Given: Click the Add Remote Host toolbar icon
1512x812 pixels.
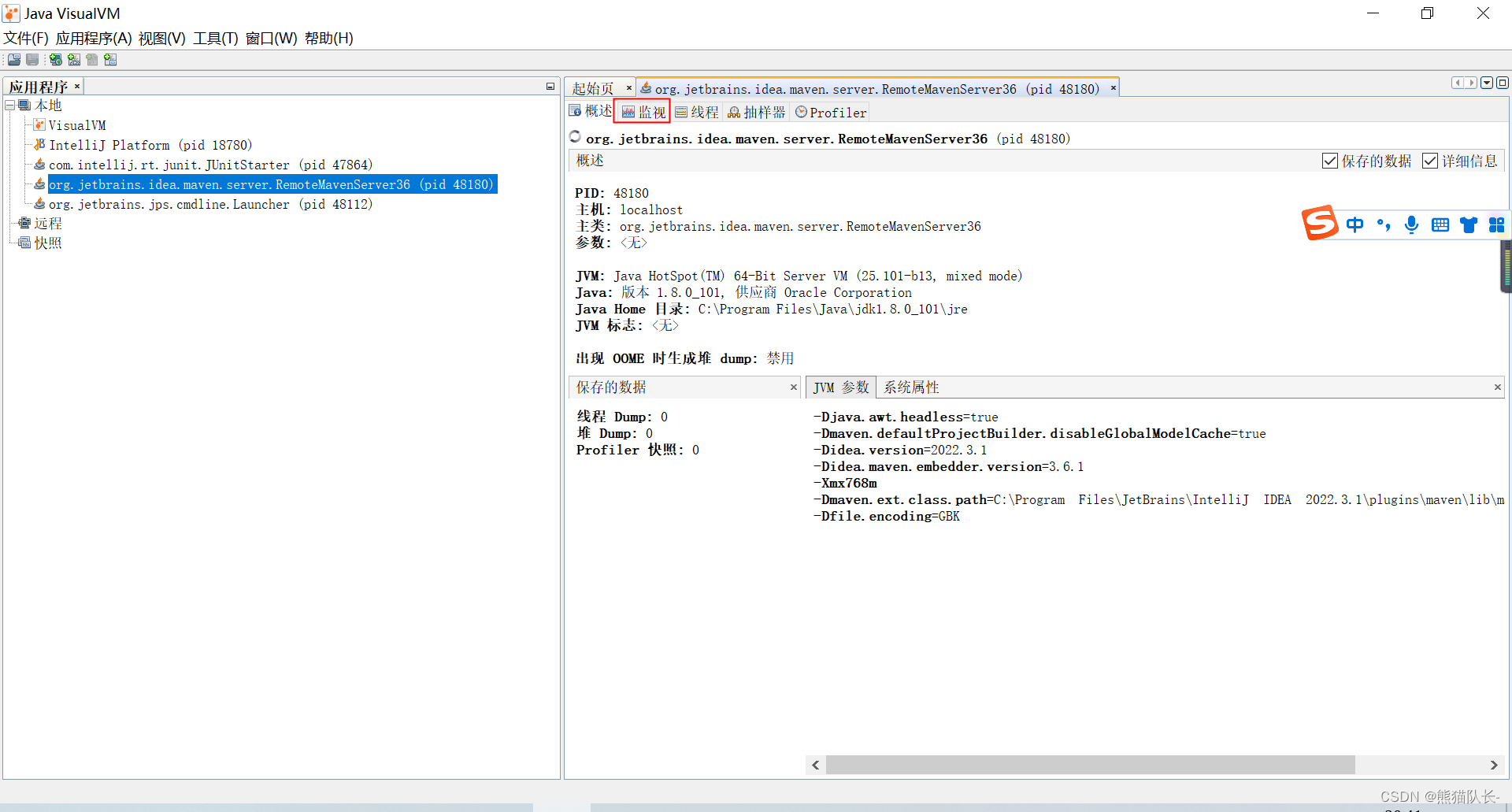Looking at the screenshot, I should coord(56,60).
